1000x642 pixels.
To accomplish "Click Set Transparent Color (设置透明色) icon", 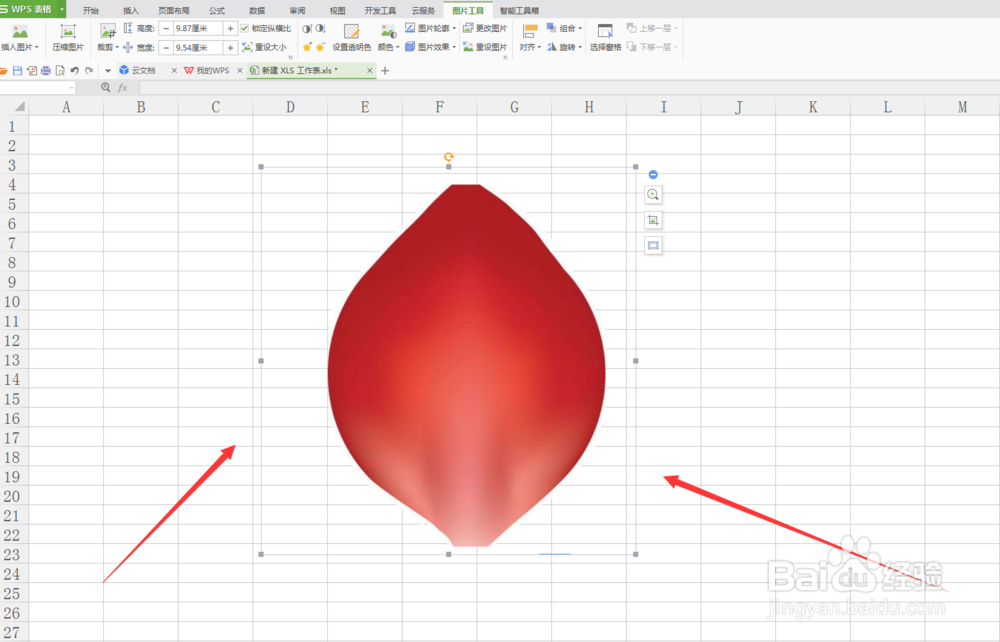I will [351, 32].
